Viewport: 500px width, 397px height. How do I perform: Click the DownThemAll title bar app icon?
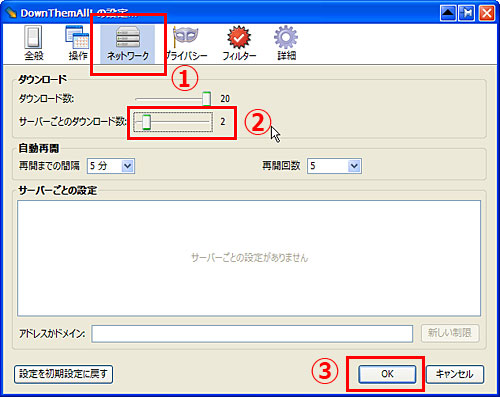click(x=11, y=13)
